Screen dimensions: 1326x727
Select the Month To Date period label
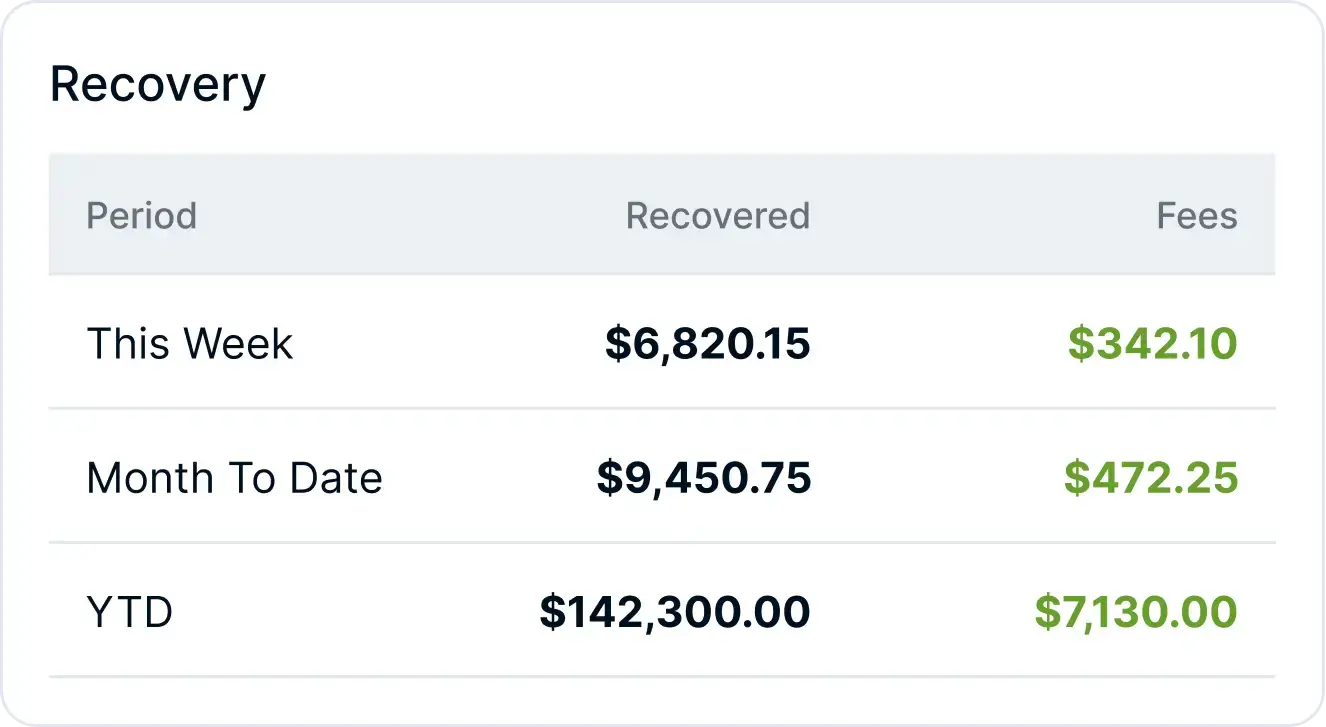234,478
